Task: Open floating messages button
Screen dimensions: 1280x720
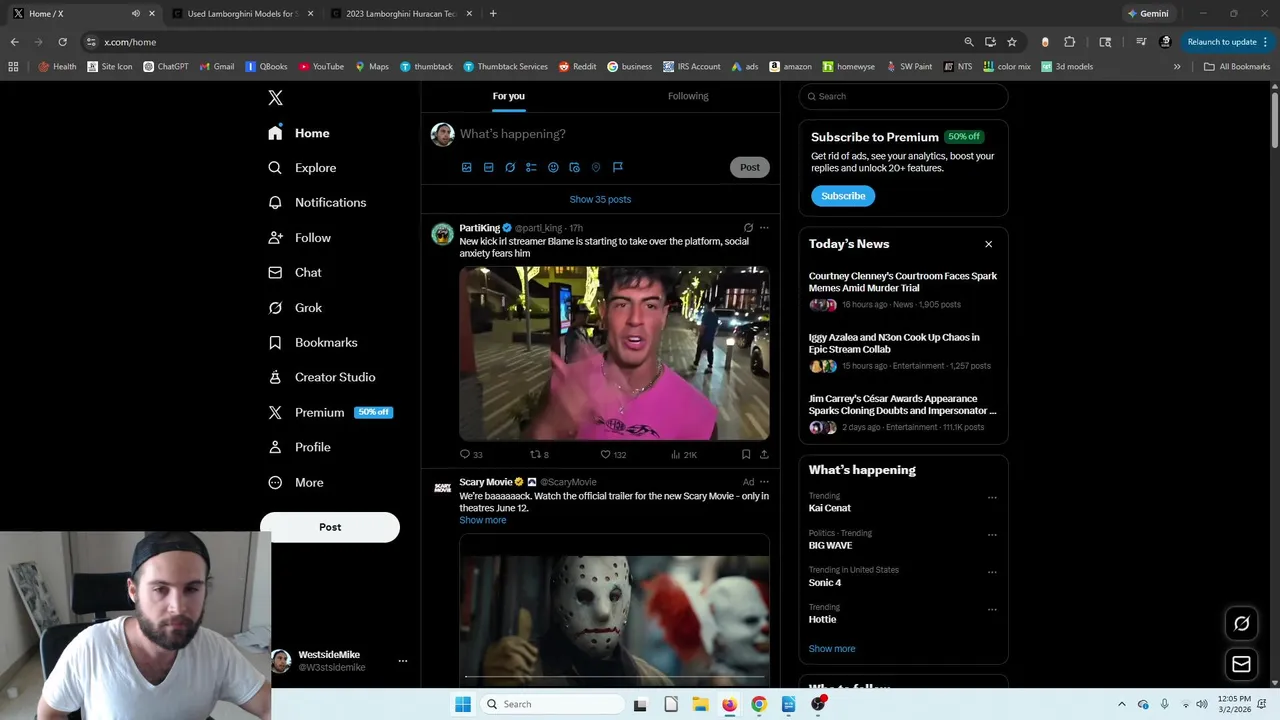Action: [1241, 664]
